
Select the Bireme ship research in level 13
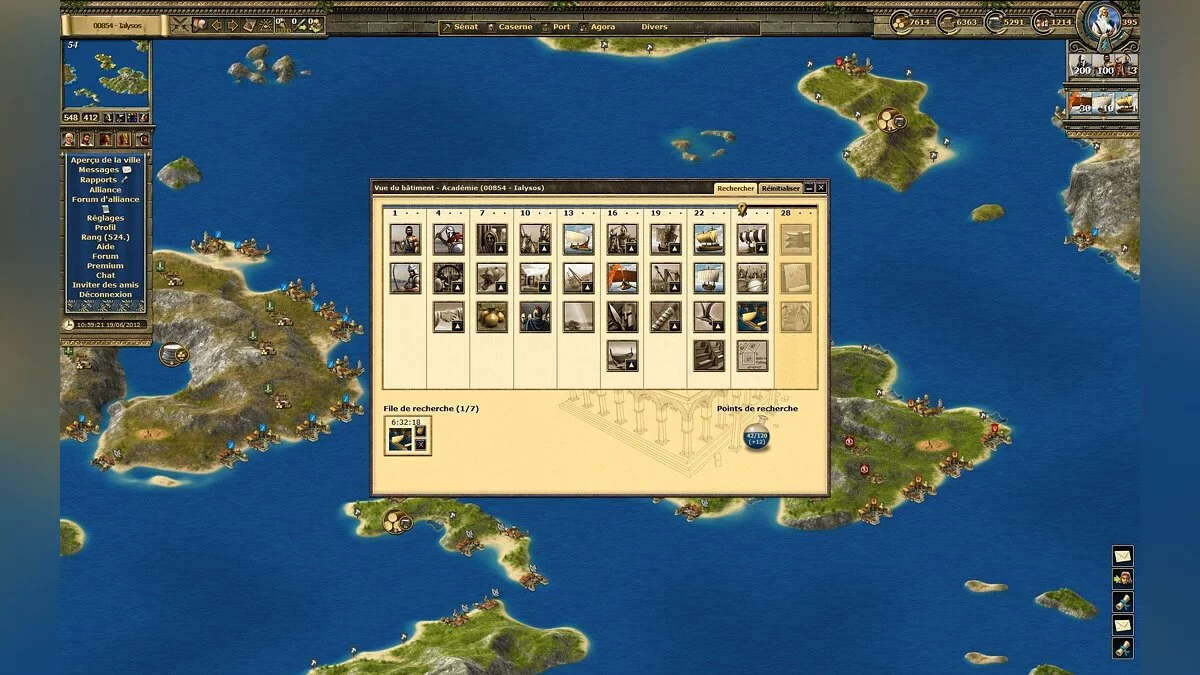579,239
